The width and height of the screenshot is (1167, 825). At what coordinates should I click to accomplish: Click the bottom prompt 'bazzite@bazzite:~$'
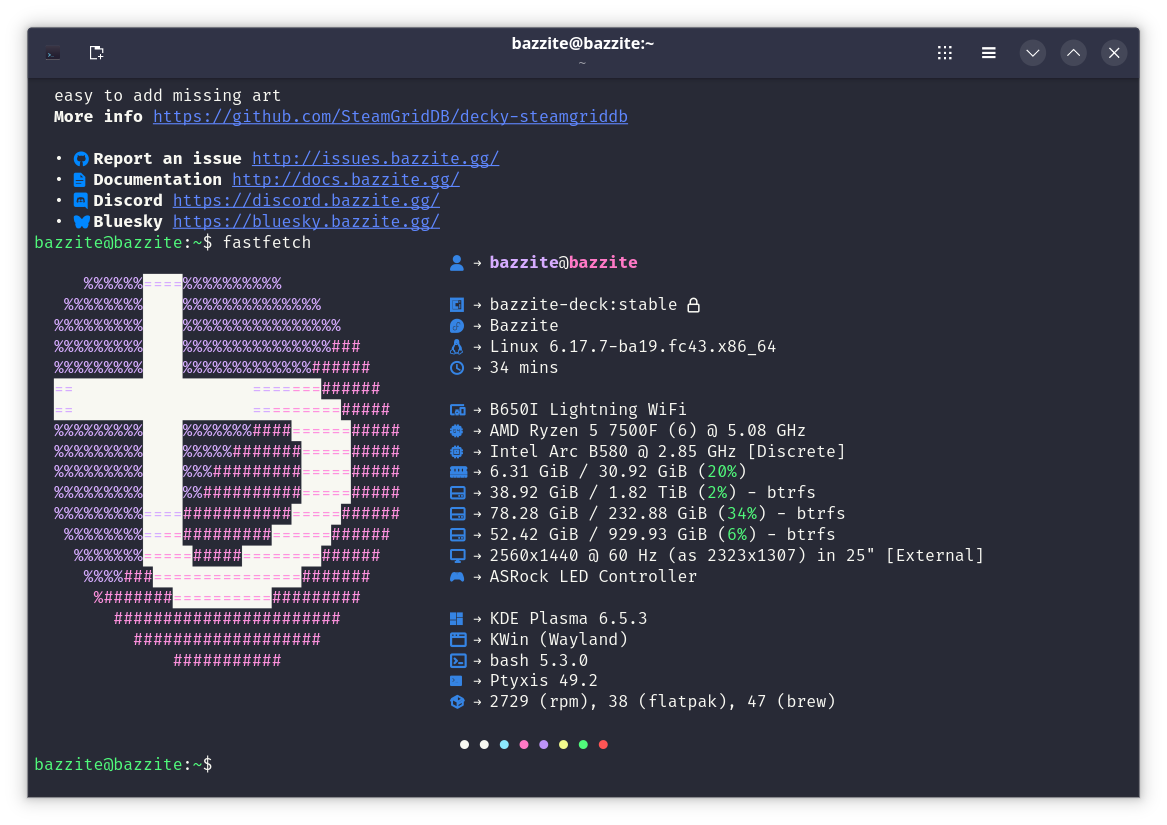[124, 765]
